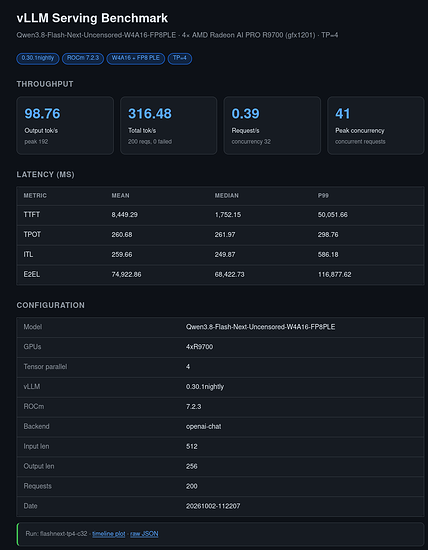
Task: Click the TP=4 badge
Action: point(180,58)
